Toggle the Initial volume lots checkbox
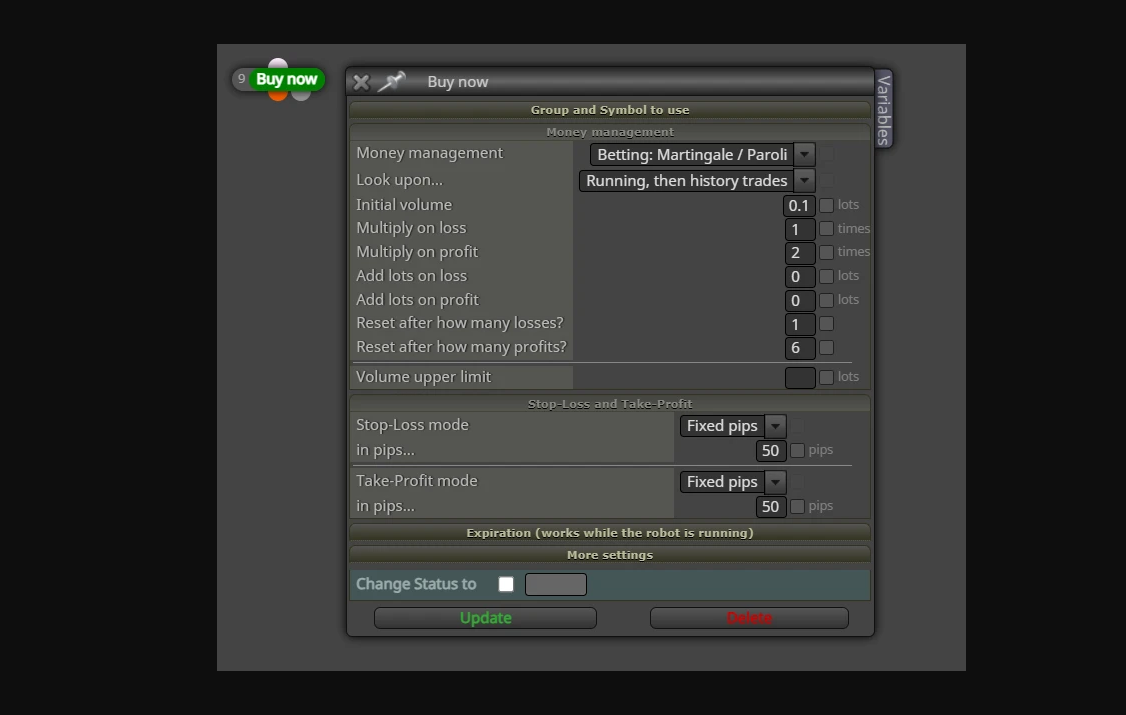Viewport: 1126px width, 715px height. click(827, 205)
